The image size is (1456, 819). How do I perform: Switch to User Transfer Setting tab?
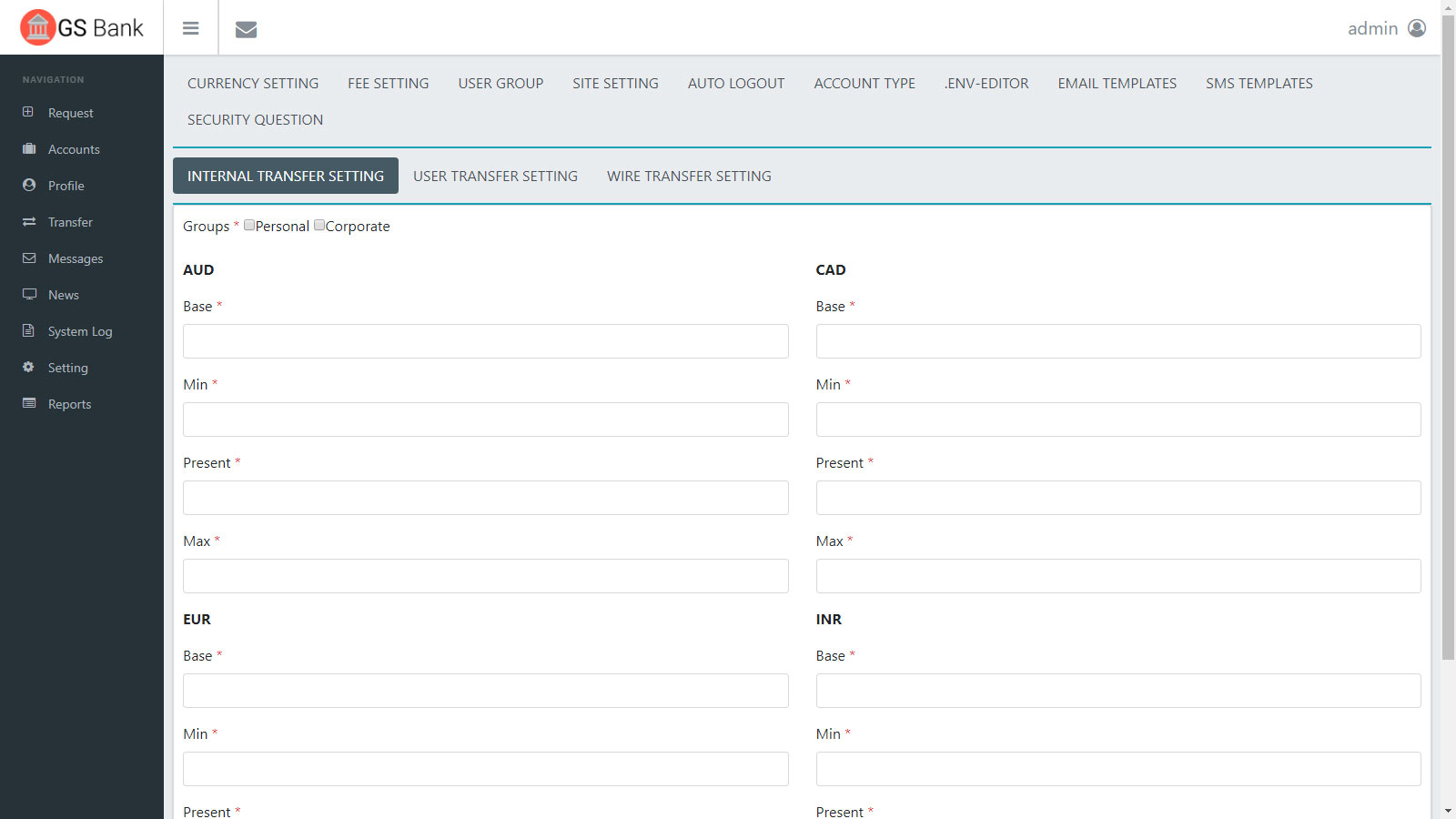click(495, 176)
